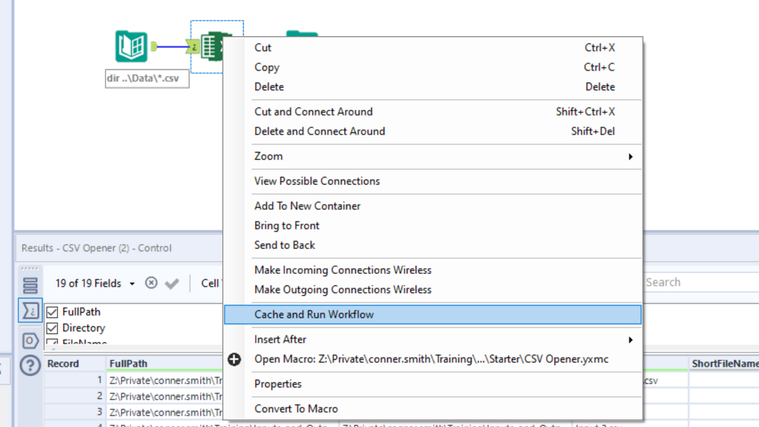Screen dimensions: 759x427
Task: Click the connection line between tools
Action: (x=172, y=46)
